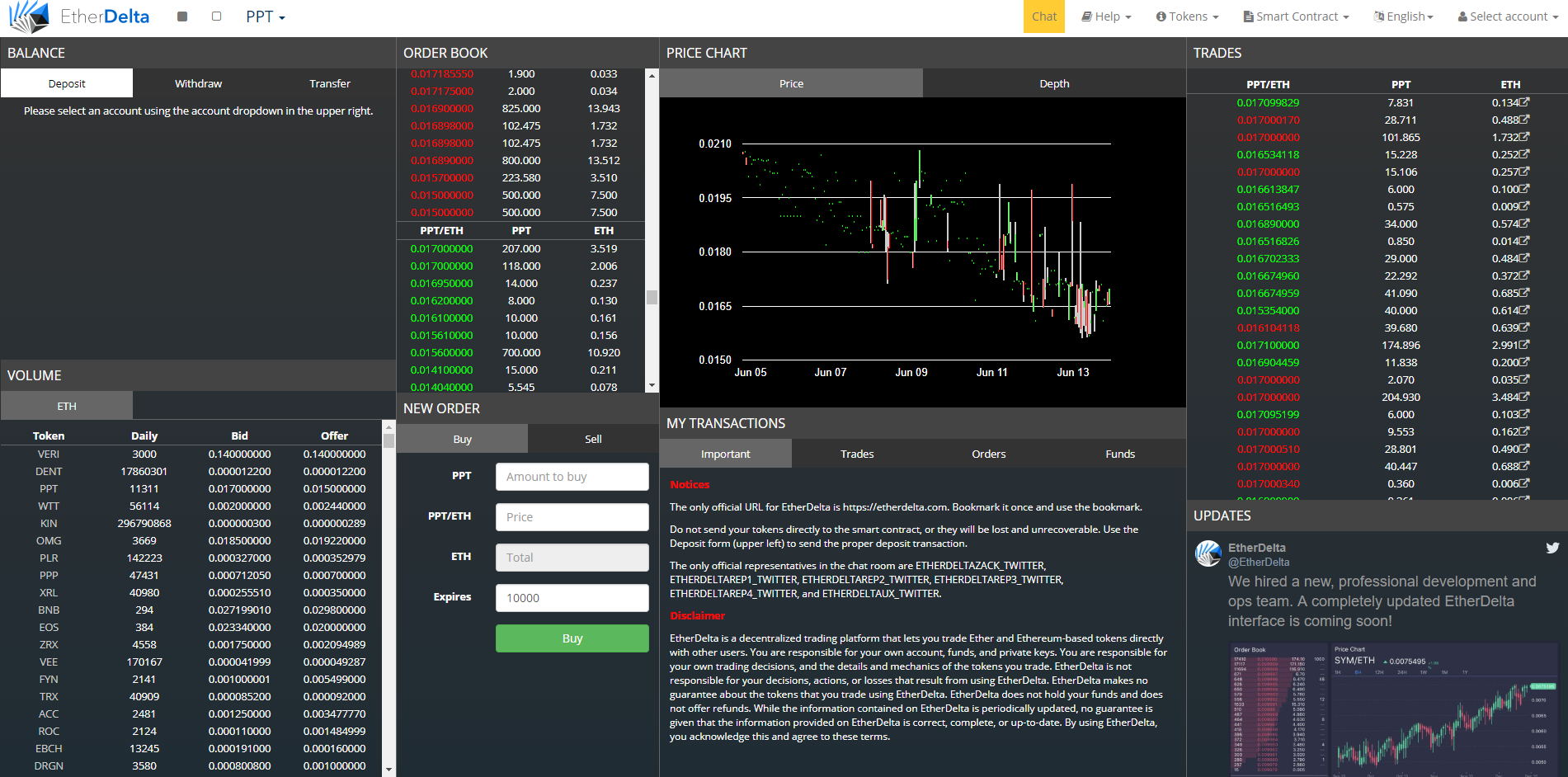This screenshot has width=1568, height=777.
Task: Focus the Expires field showing 10000
Action: (x=572, y=598)
